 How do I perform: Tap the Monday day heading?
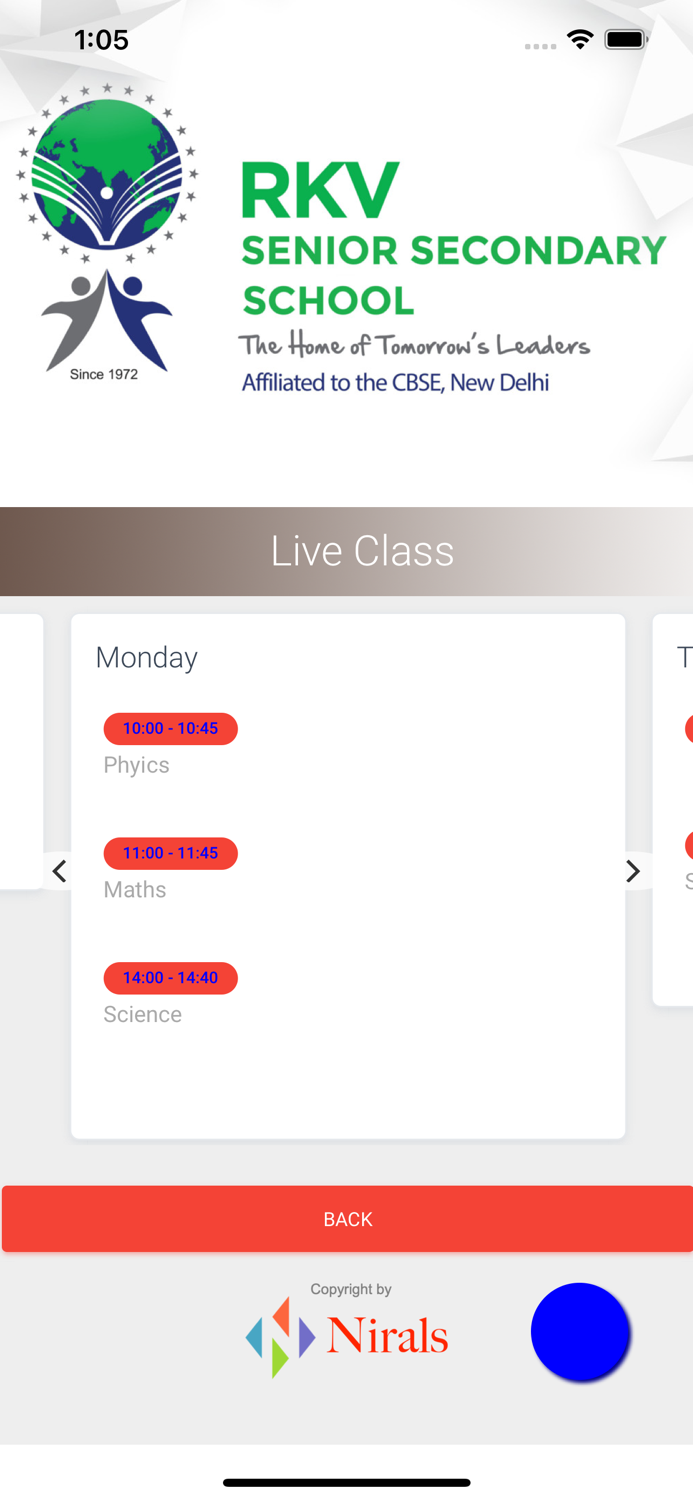click(147, 657)
